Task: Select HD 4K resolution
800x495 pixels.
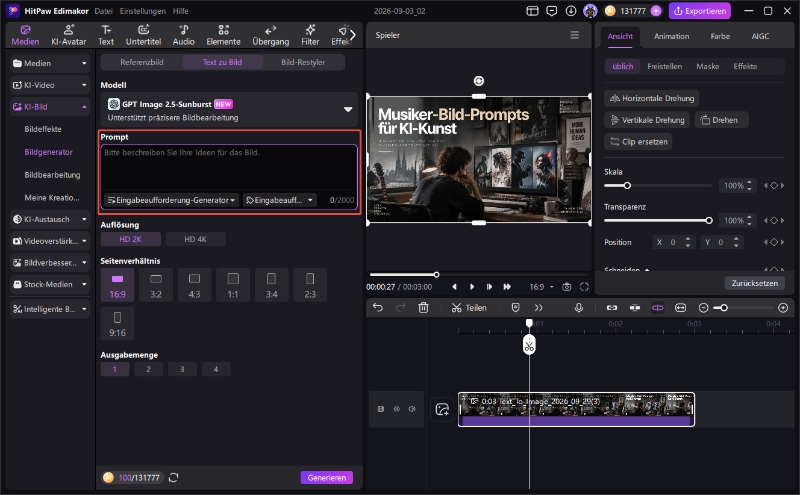Action: click(195, 239)
